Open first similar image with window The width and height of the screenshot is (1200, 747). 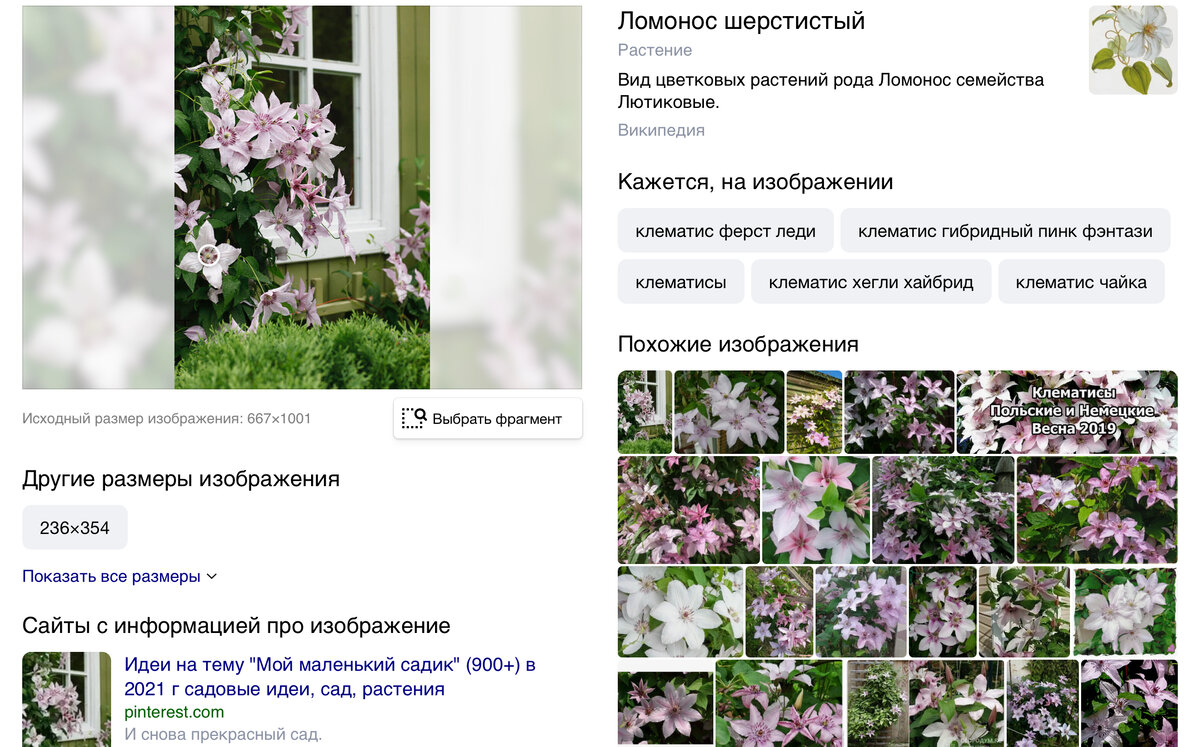pyautogui.click(x=645, y=412)
